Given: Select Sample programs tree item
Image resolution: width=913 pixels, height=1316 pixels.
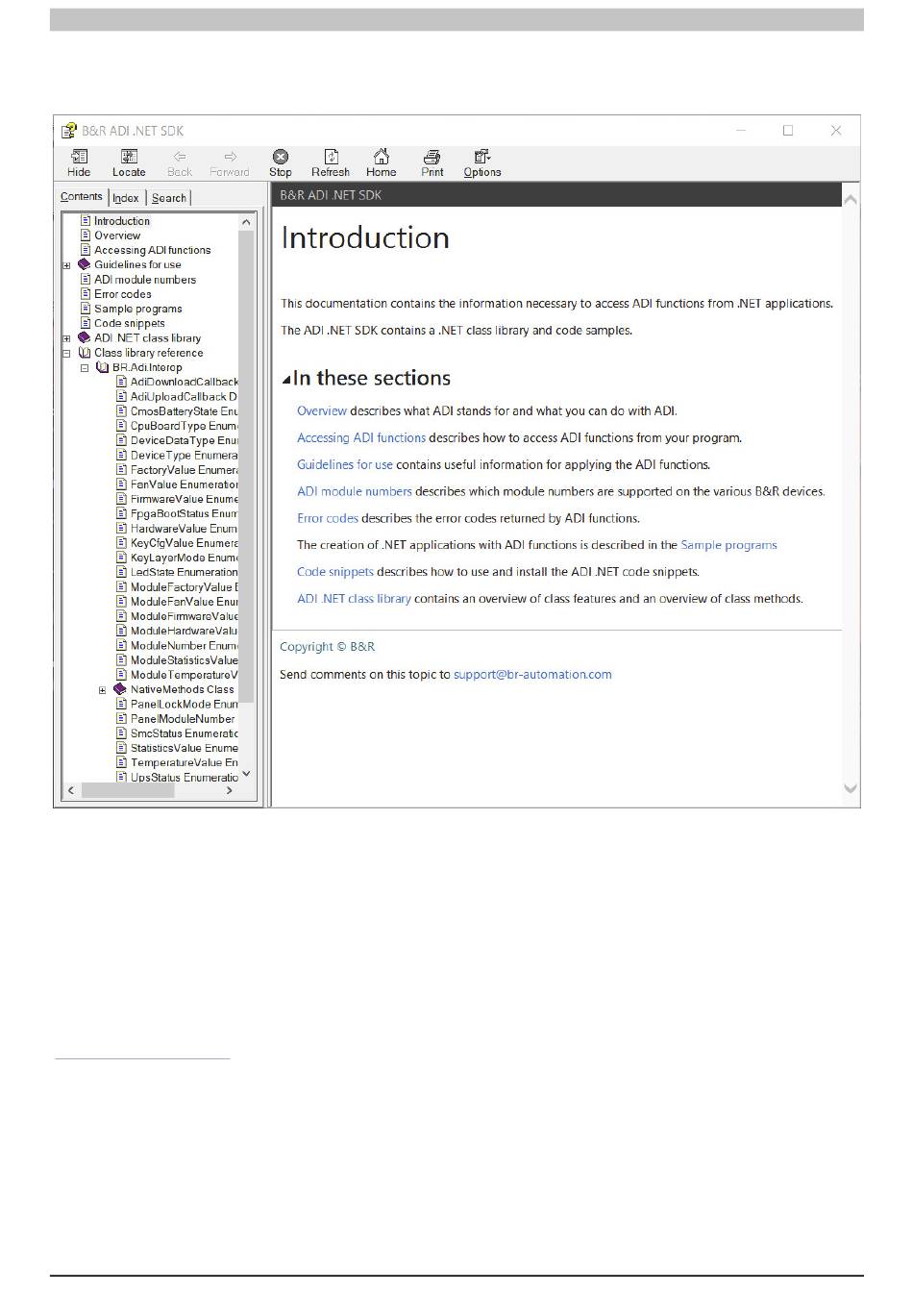Looking at the screenshot, I should (137, 309).
